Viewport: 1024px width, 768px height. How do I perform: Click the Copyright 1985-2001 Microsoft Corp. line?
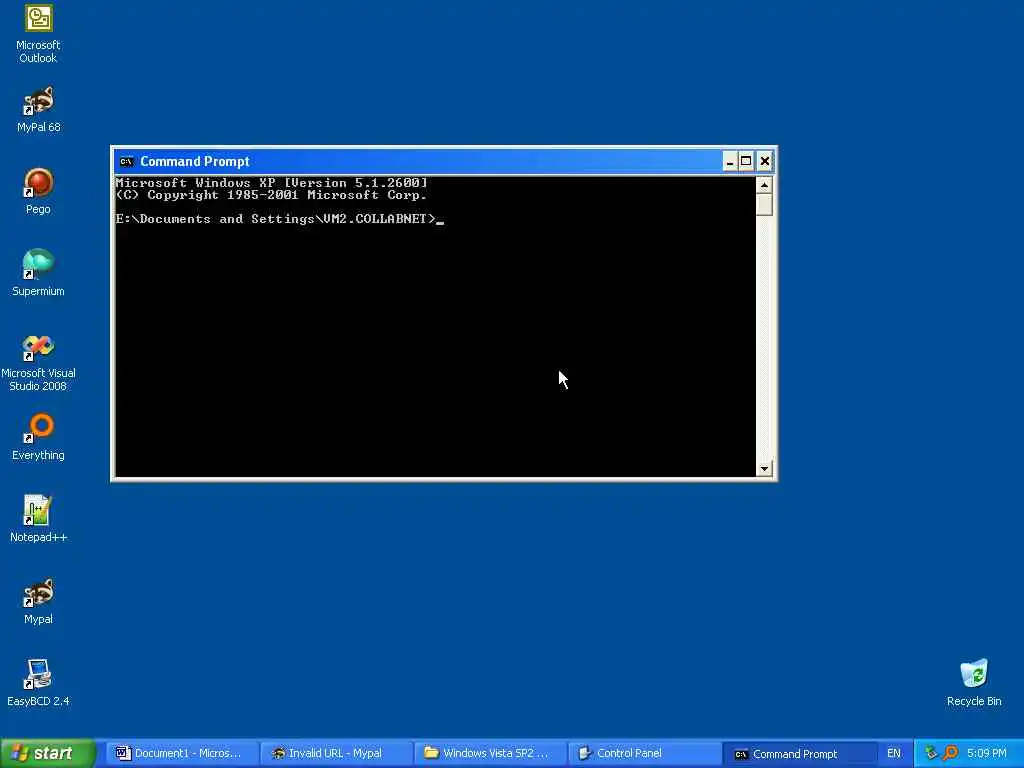coord(271,195)
